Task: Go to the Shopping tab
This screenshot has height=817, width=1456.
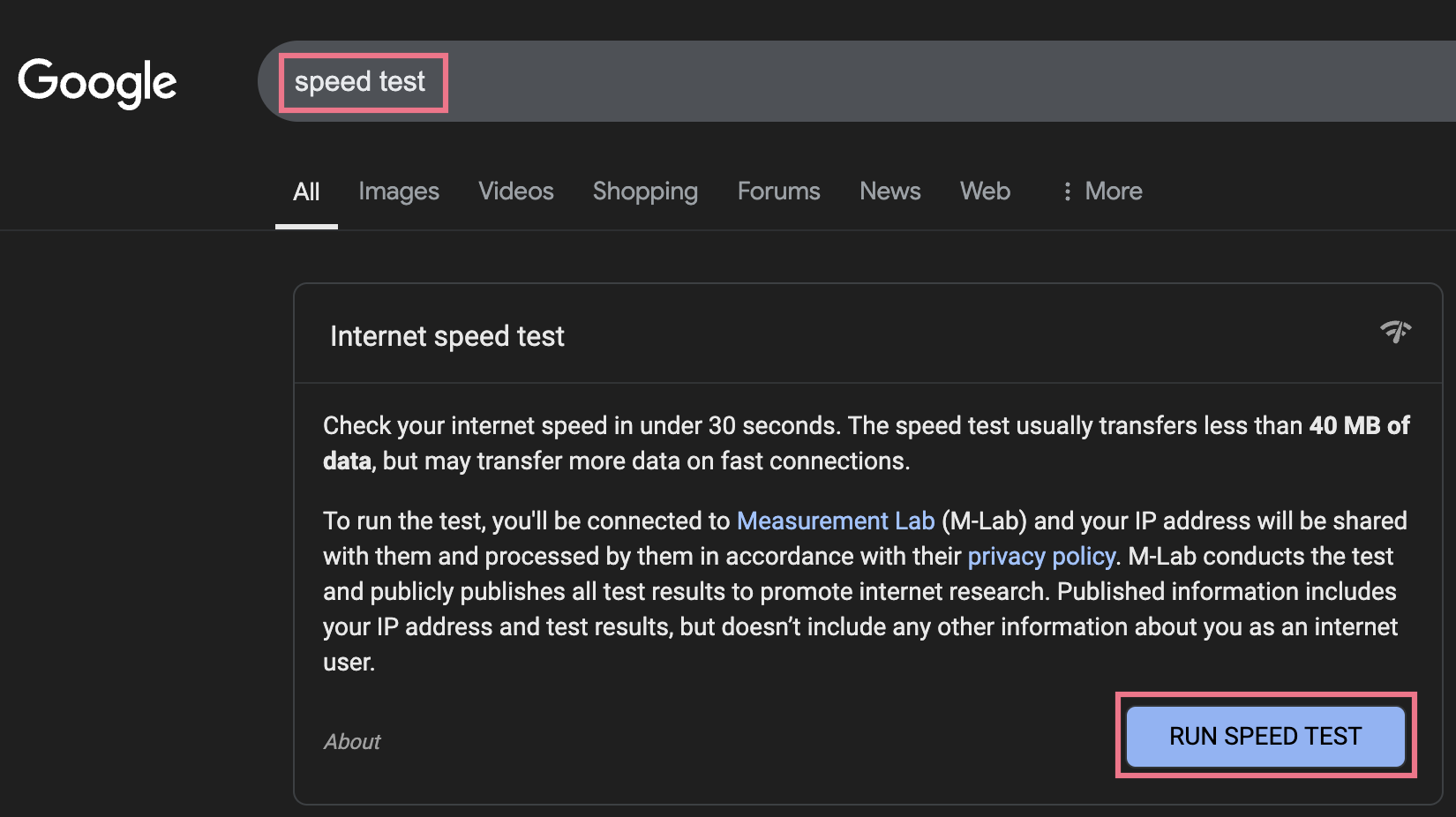Action: (x=645, y=191)
